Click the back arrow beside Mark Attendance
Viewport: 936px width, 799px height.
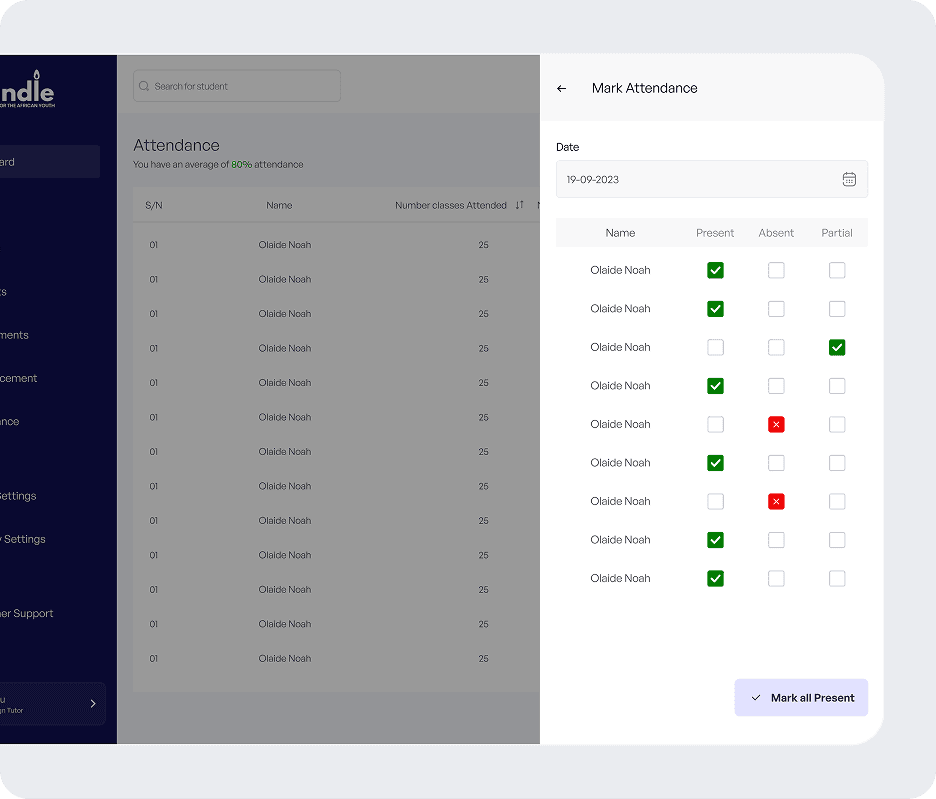coord(562,89)
